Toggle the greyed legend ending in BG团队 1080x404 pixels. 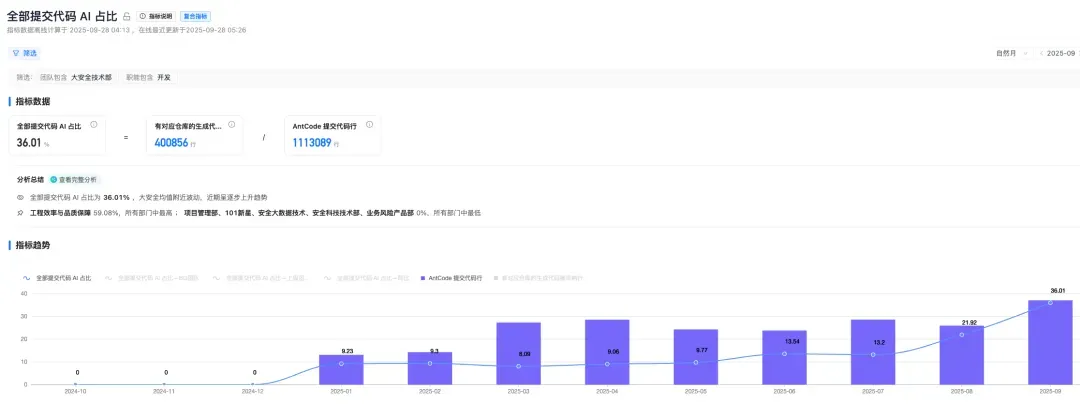[x=152, y=278]
